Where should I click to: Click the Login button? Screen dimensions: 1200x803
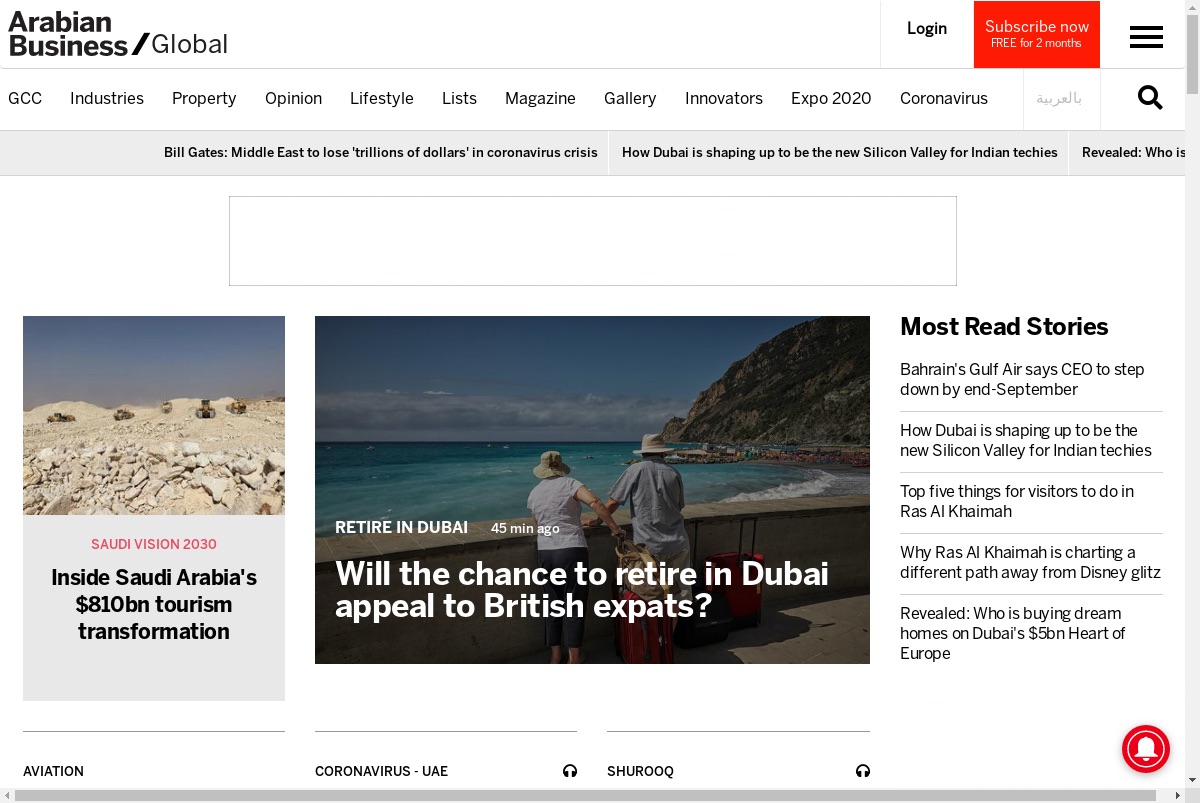927,28
